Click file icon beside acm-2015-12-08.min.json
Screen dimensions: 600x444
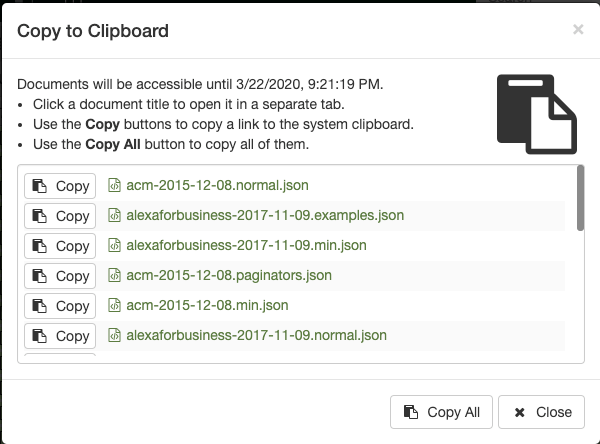tap(114, 305)
